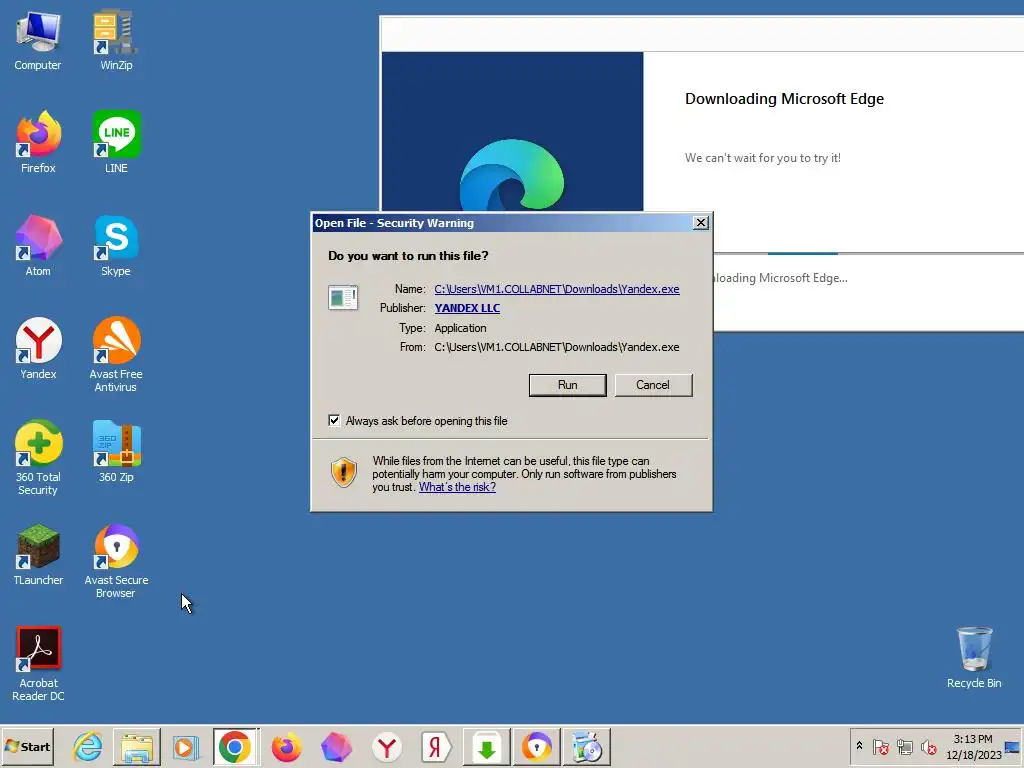The image size is (1024, 768).
Task: Select the Yandex desktop shortcut
Action: [38, 349]
